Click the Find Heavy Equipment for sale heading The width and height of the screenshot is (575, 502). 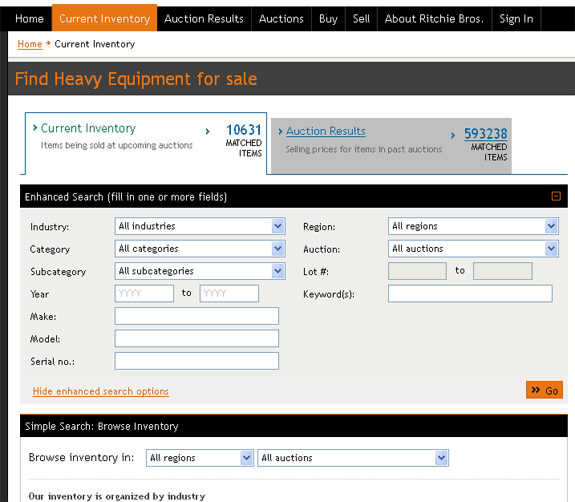136,79
